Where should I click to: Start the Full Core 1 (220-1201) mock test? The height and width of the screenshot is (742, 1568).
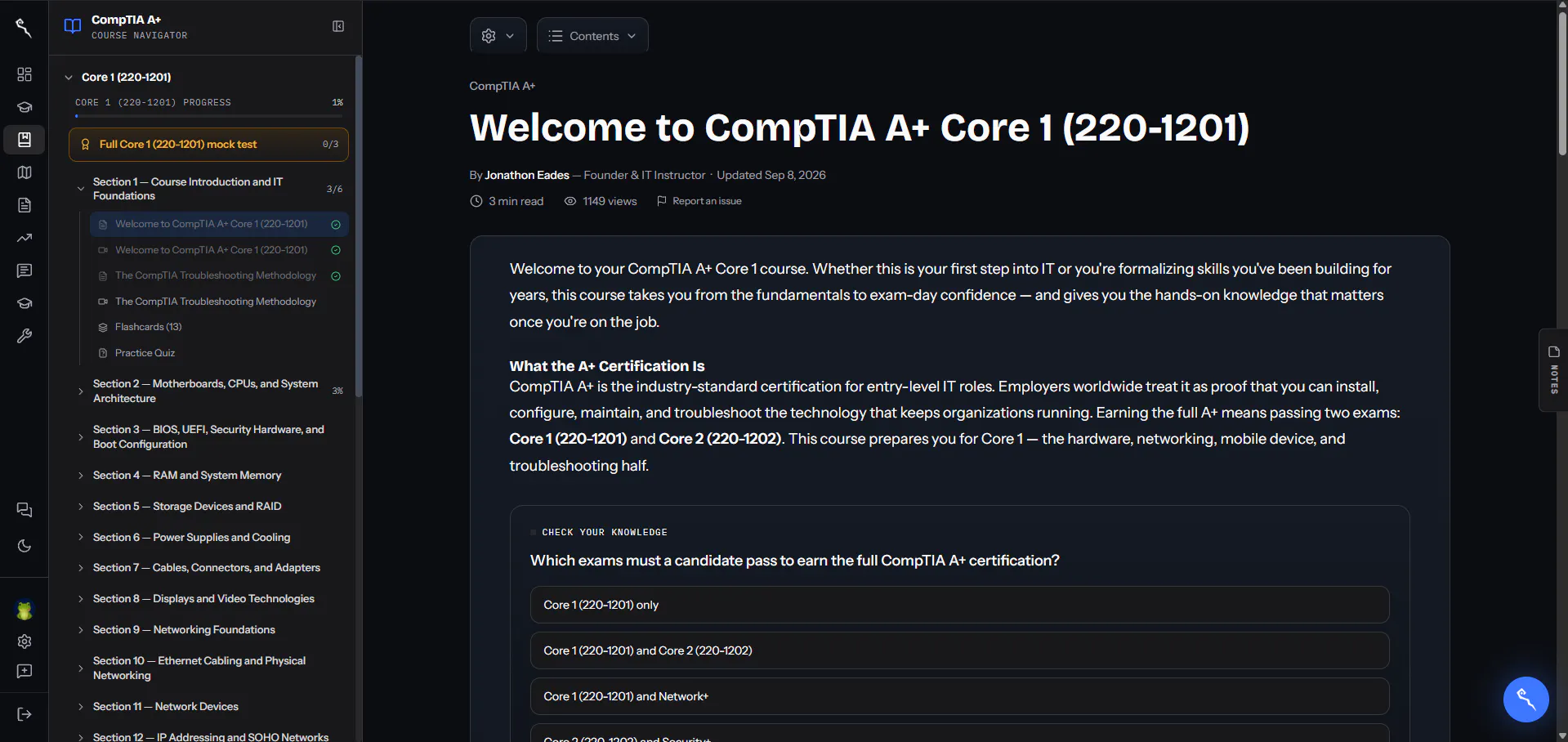209,145
